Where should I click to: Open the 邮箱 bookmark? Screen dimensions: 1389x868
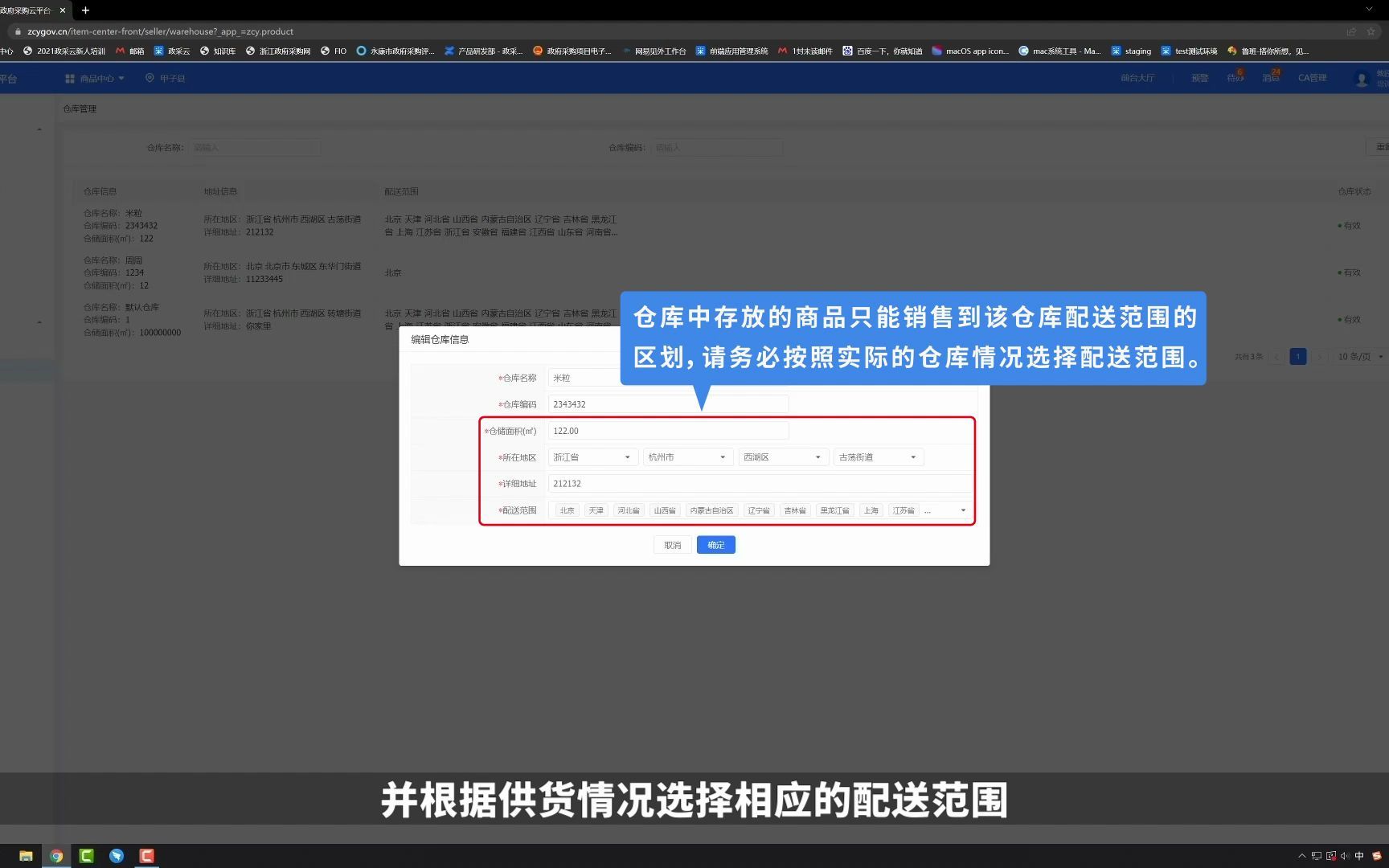tap(130, 51)
